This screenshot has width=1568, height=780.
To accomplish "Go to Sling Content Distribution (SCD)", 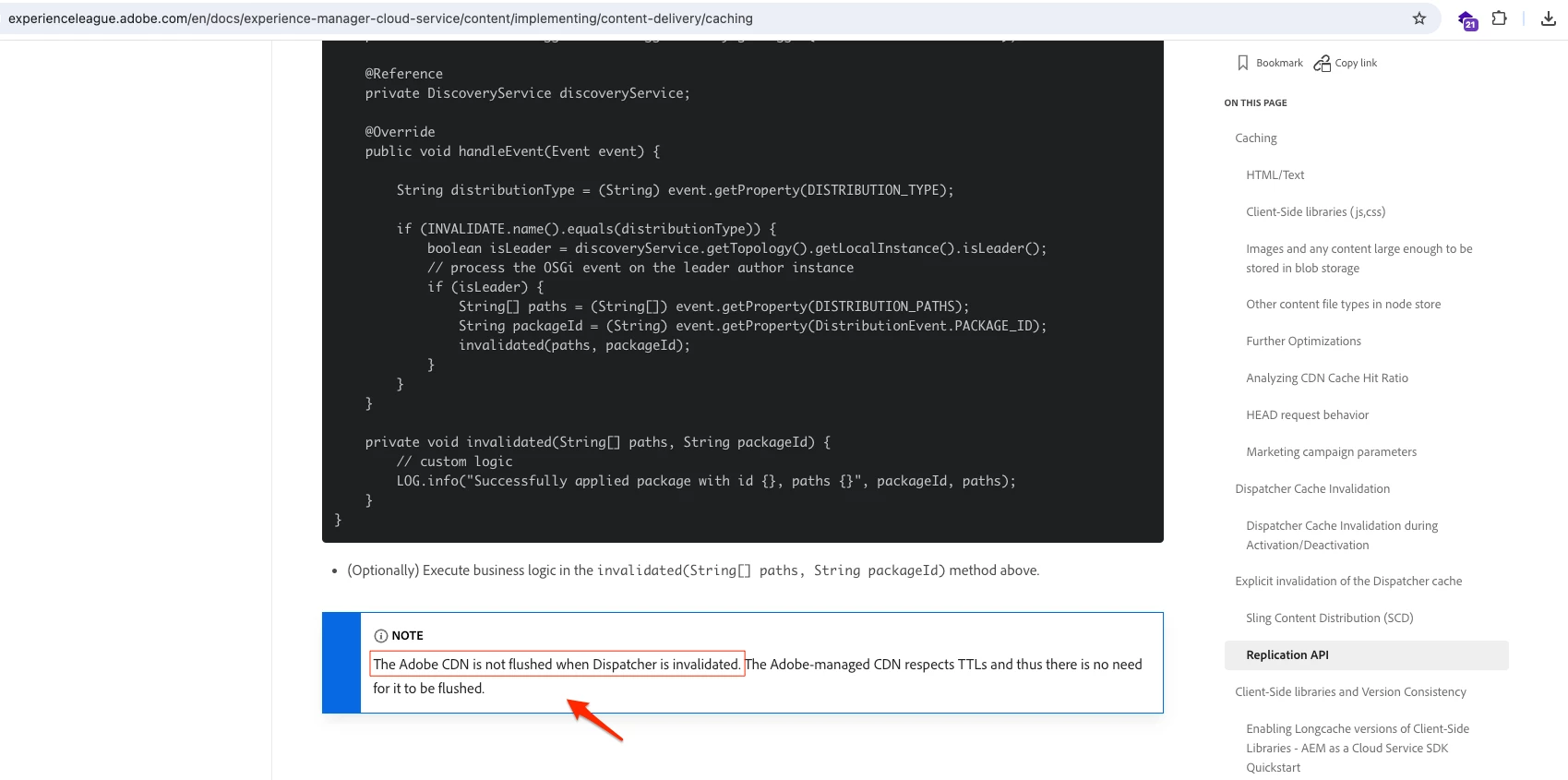I will pyautogui.click(x=1329, y=618).
